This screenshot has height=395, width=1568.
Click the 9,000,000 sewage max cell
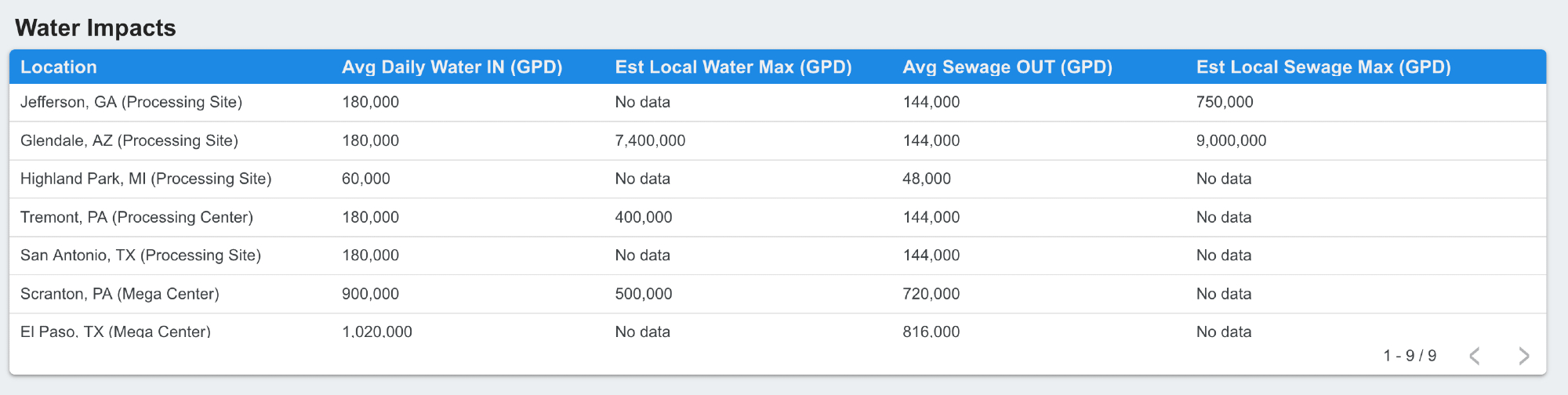coord(1231,141)
